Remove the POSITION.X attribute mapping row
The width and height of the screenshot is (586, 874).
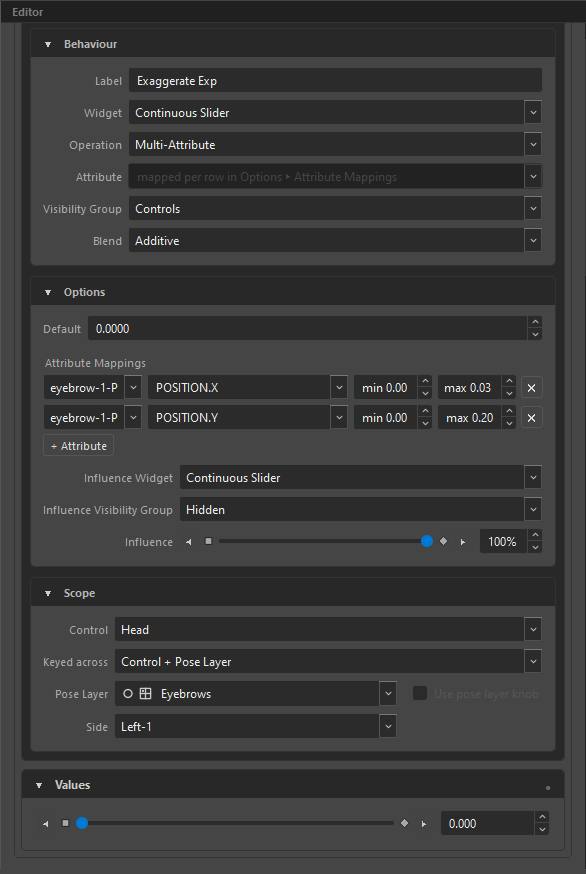pos(531,387)
